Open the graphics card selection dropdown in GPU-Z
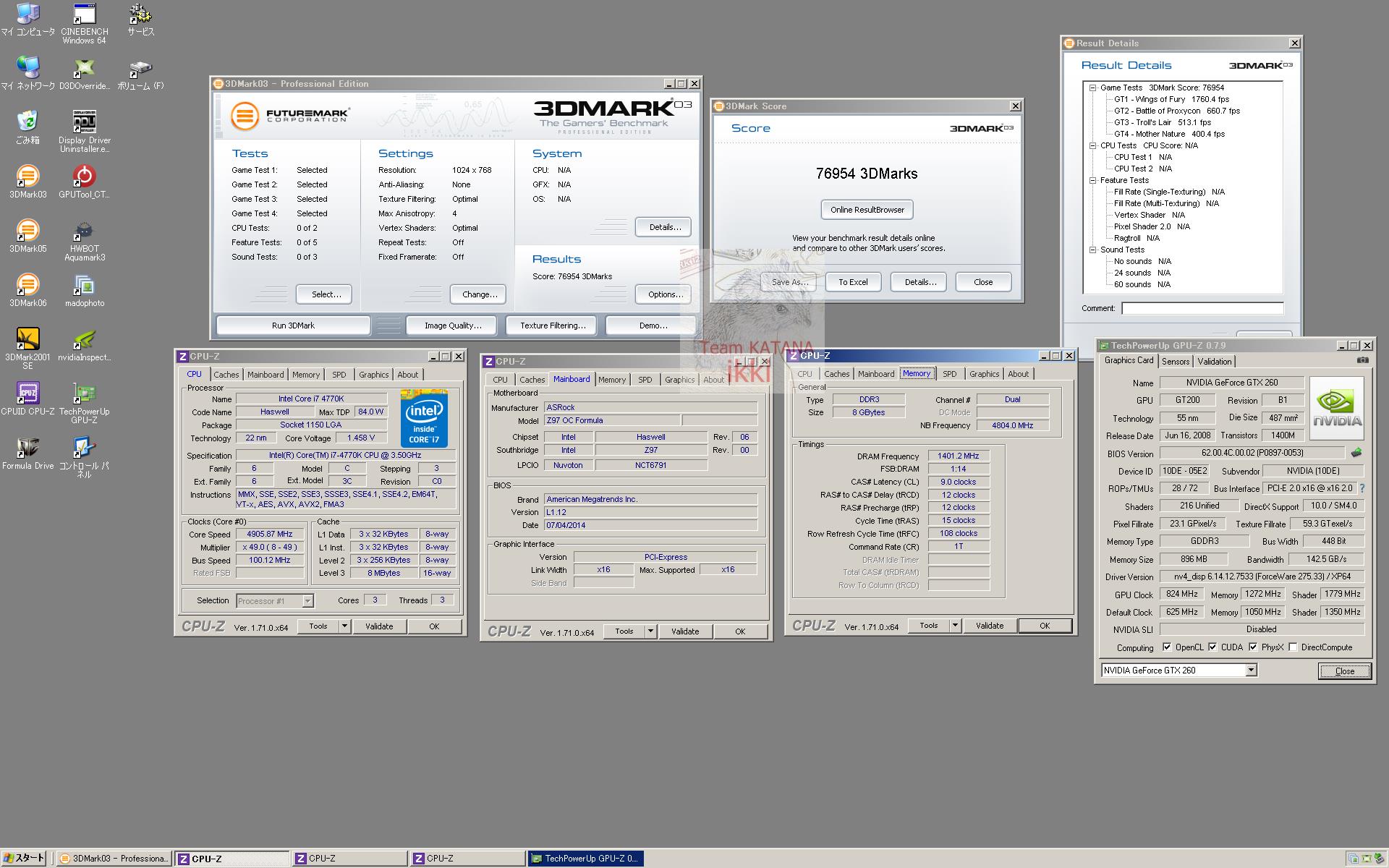The width and height of the screenshot is (1389, 868). click(x=1251, y=671)
